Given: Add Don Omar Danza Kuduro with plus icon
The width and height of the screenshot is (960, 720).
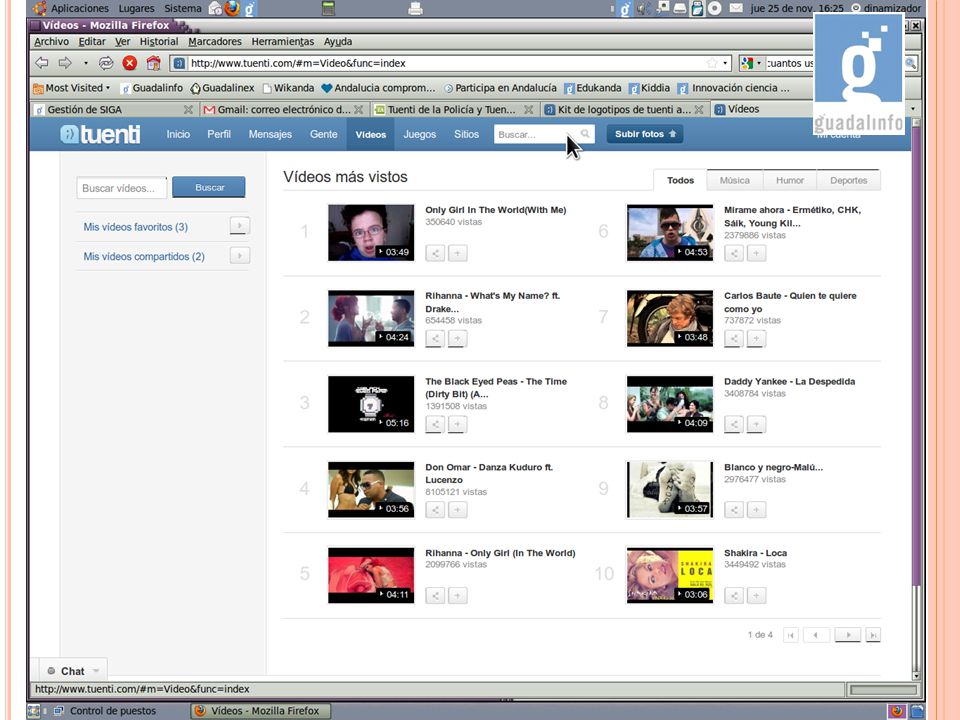Looking at the screenshot, I should (457, 509).
